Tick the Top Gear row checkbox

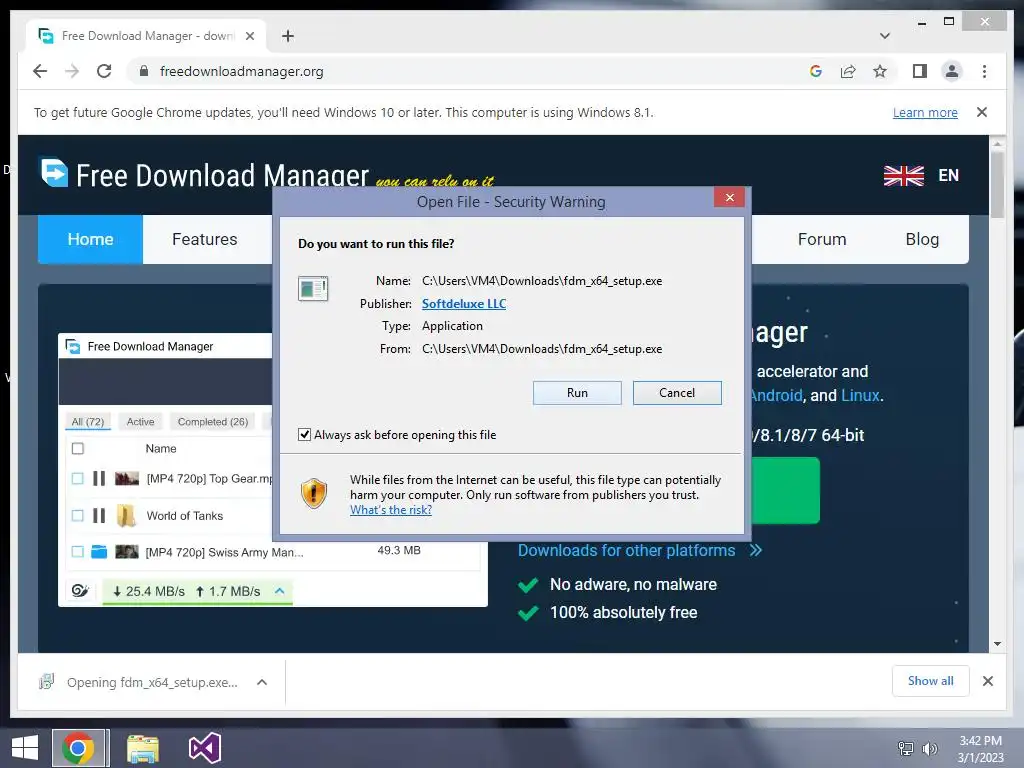tap(78, 479)
